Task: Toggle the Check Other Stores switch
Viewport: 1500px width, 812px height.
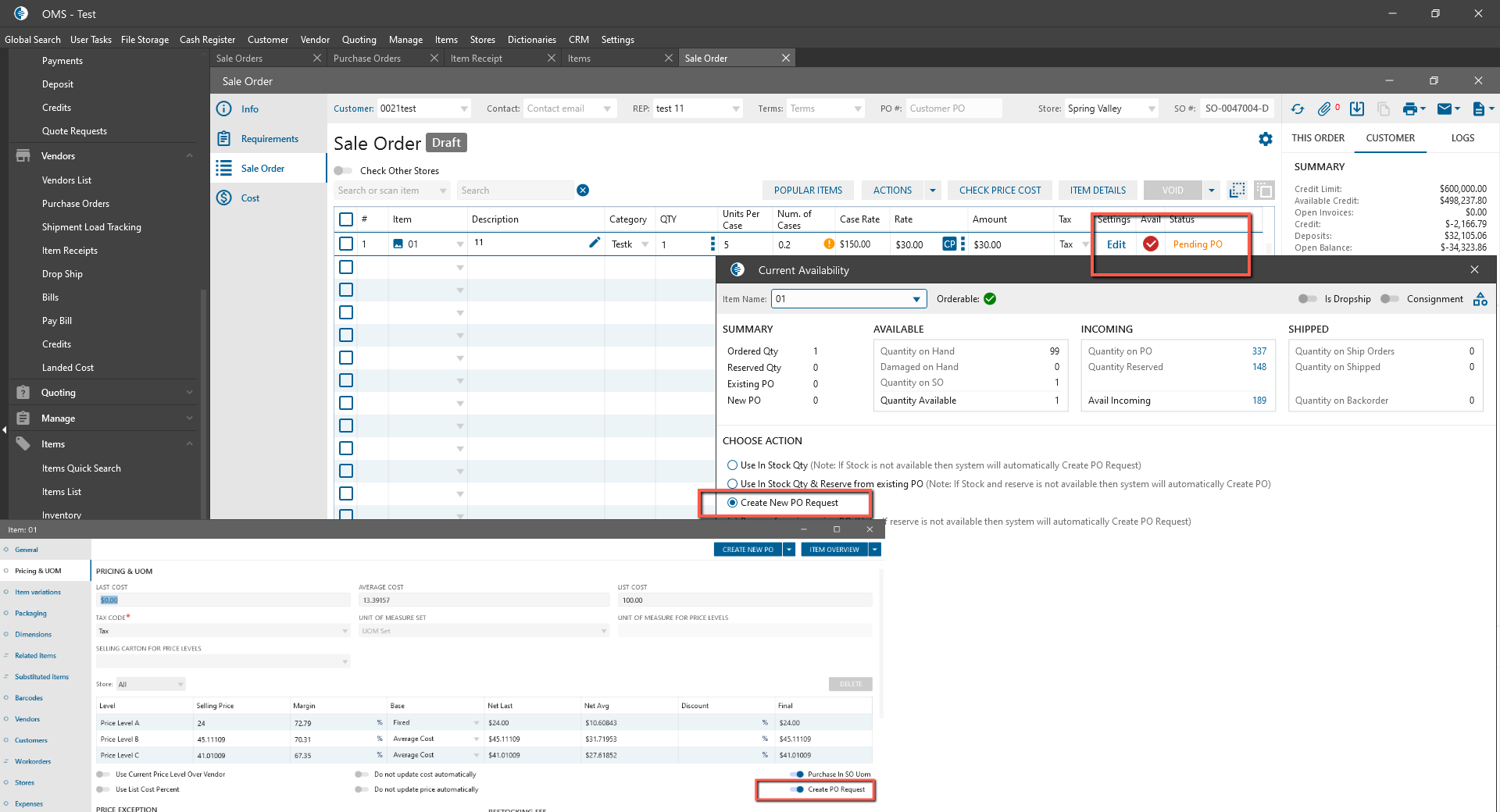Action: [x=343, y=171]
